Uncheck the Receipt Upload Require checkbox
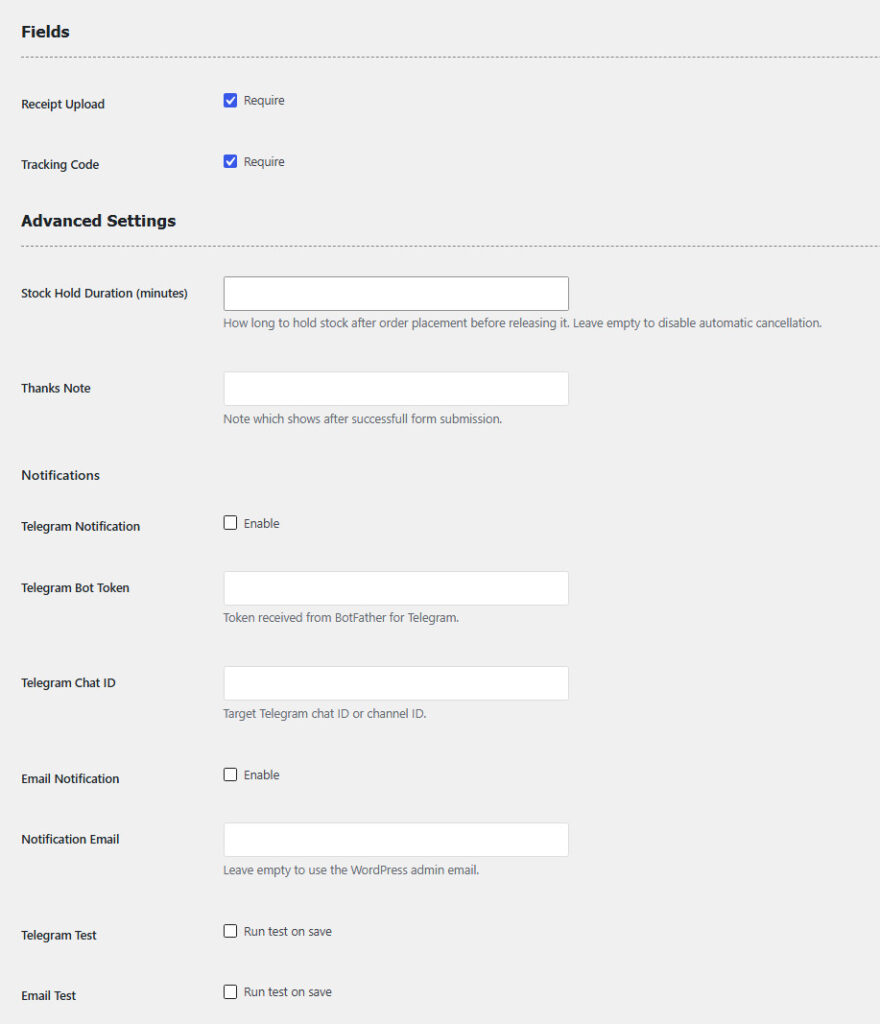The image size is (880, 1024). [x=230, y=101]
